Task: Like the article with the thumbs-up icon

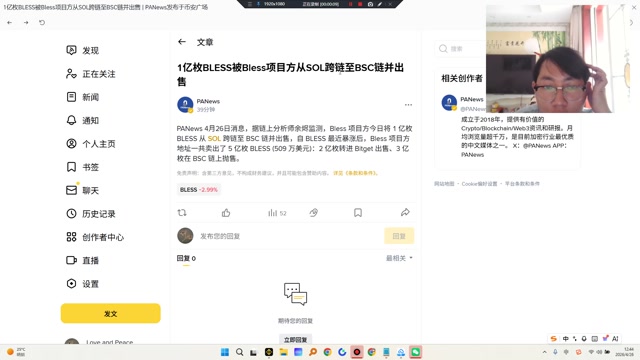Action: [x=226, y=213]
